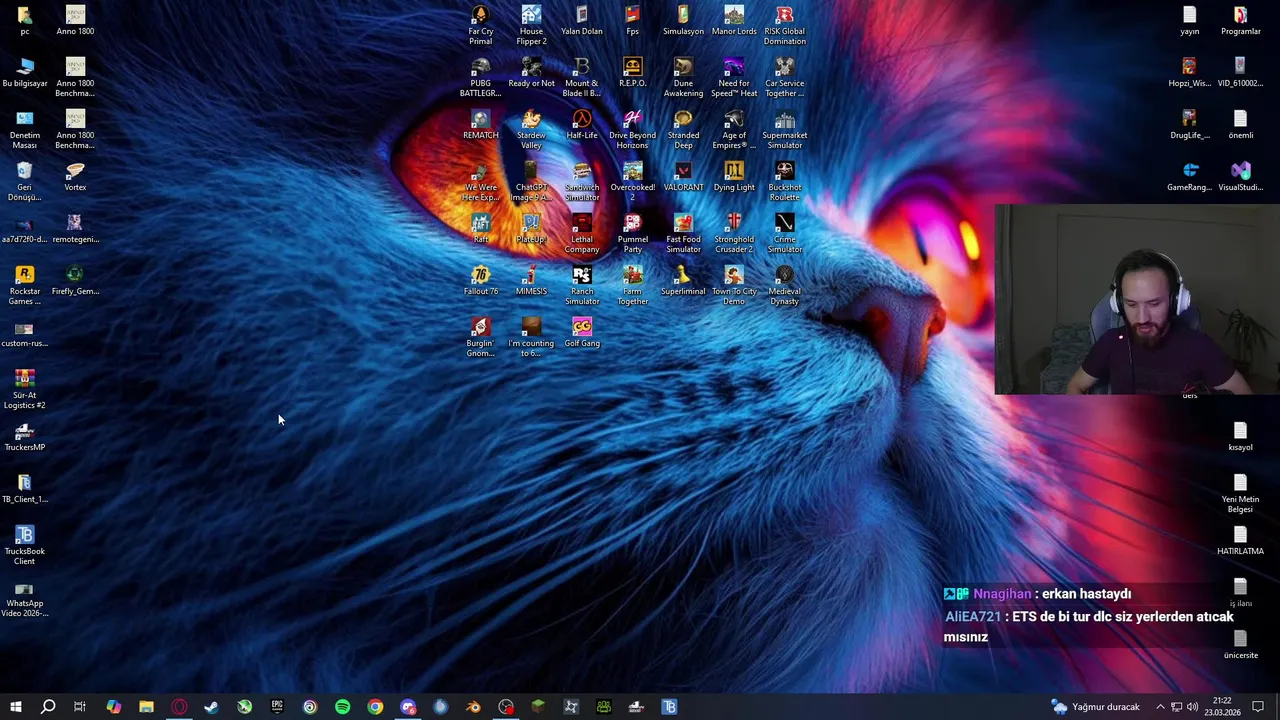Select the Stronghold Crusader 2 icon
This screenshot has height=720, width=1280.
[734, 233]
